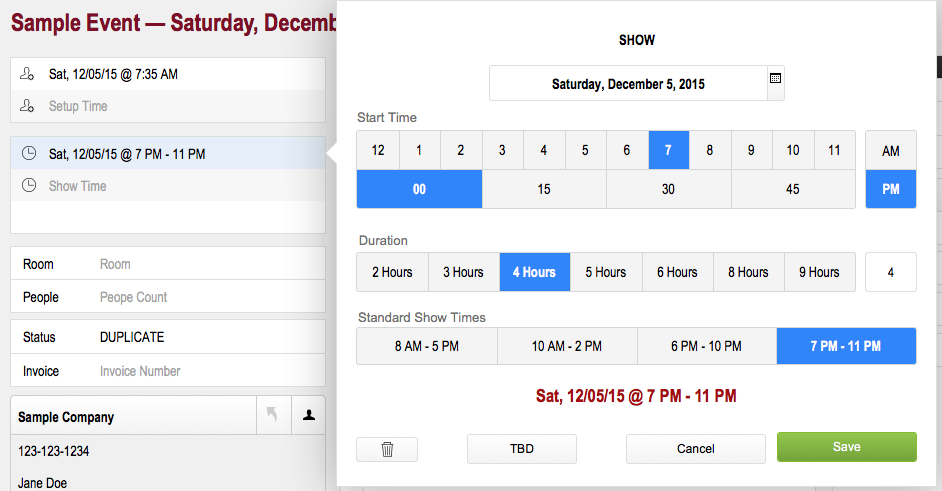Click the setup person icon beside Setup Time
942x491 pixels.
27,106
